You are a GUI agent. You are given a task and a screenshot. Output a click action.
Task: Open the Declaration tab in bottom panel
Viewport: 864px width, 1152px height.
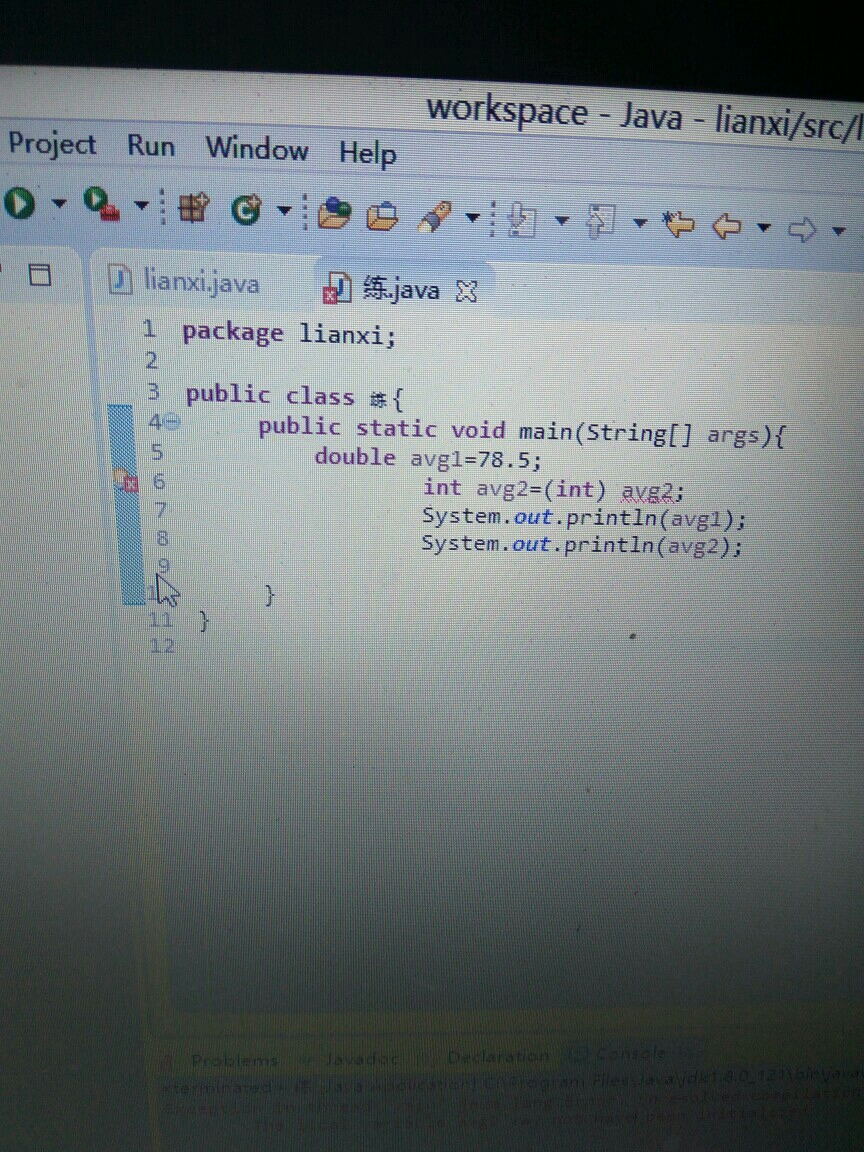497,1056
